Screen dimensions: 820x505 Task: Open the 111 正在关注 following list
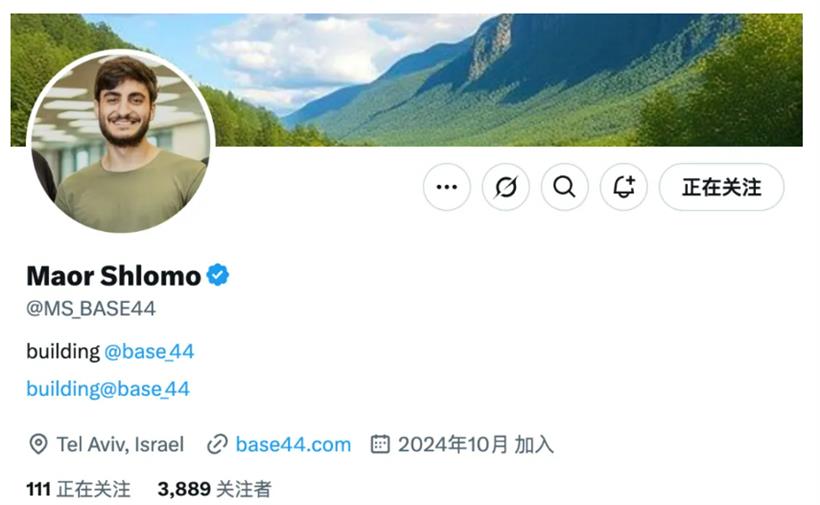tap(78, 489)
